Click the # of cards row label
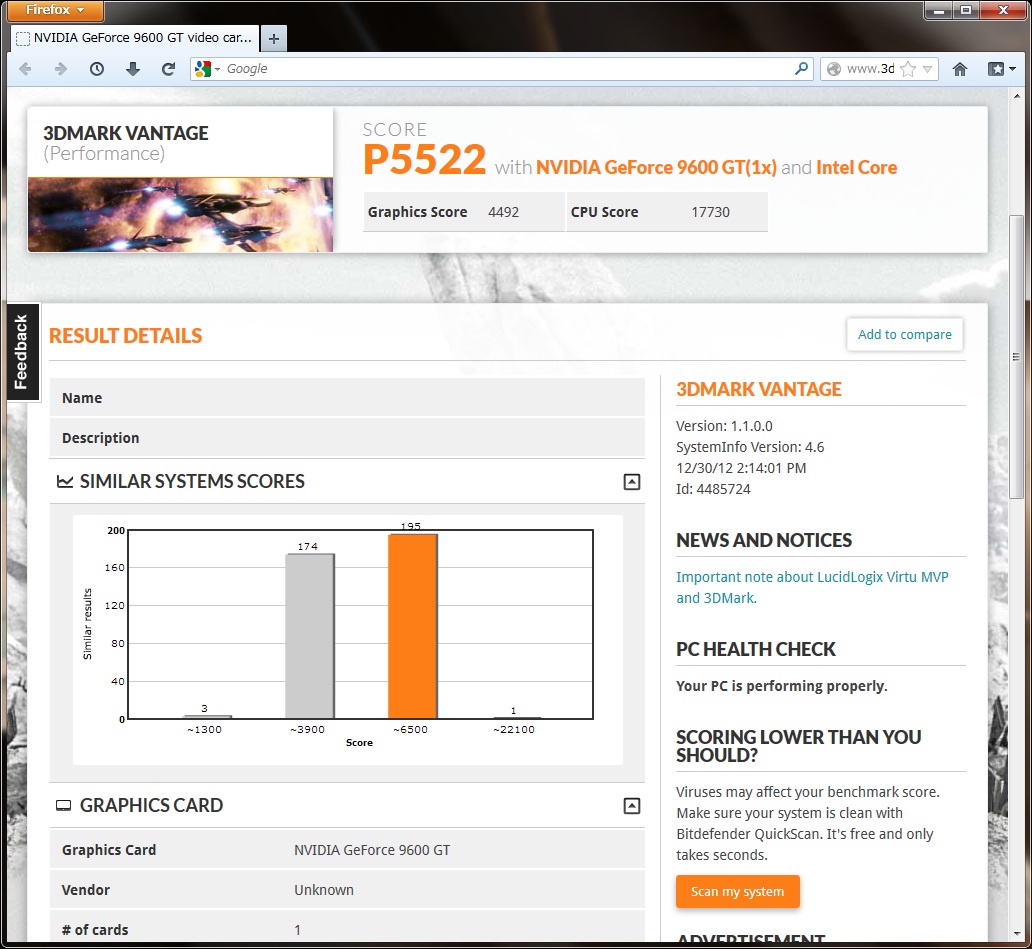 tap(95, 930)
